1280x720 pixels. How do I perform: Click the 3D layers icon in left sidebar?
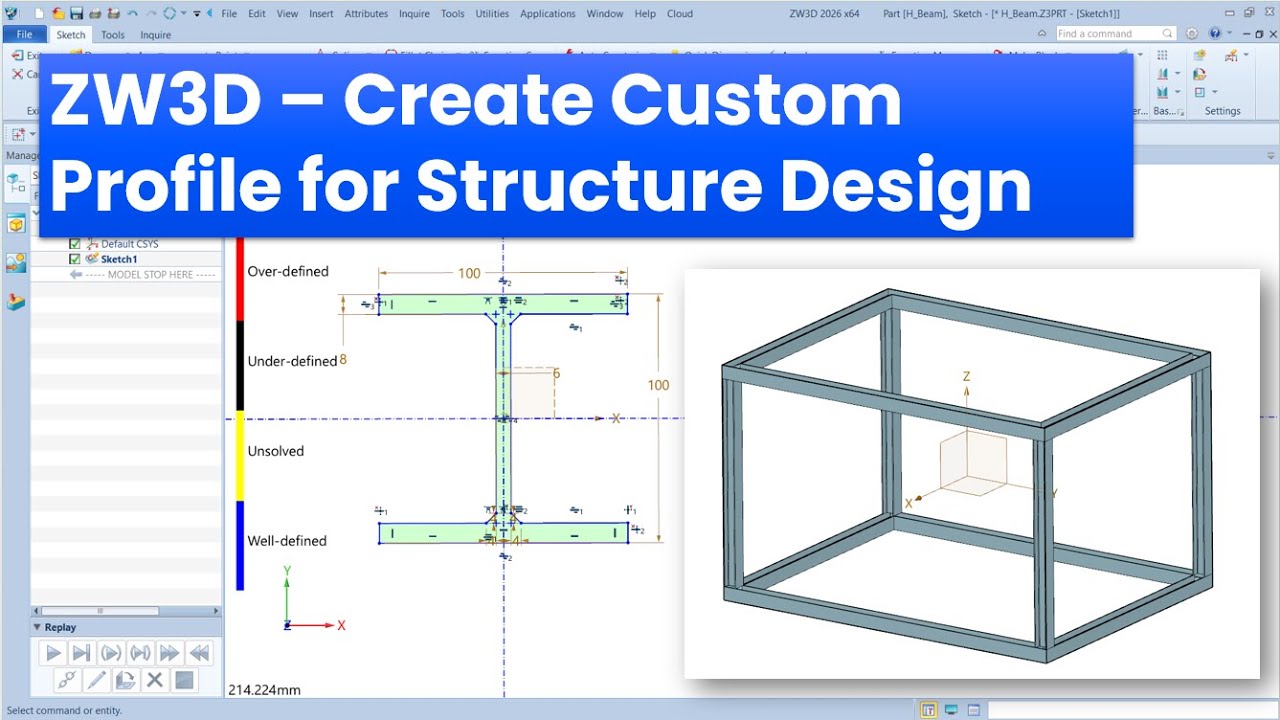click(15, 301)
